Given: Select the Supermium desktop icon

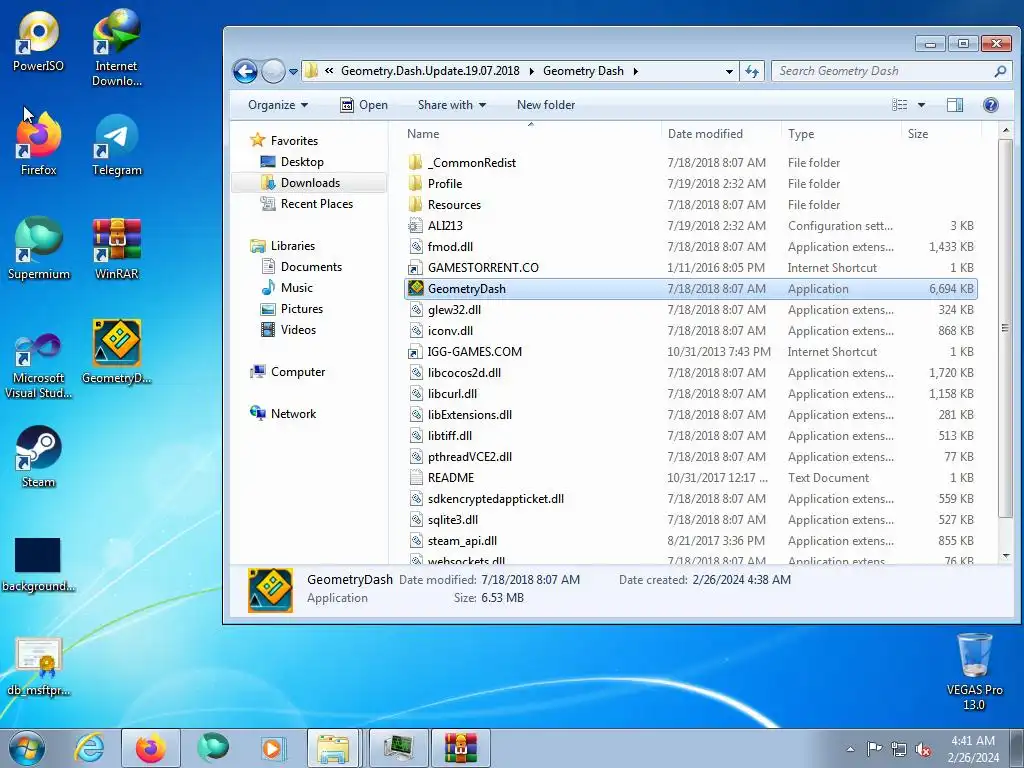Looking at the screenshot, I should 39,248.
